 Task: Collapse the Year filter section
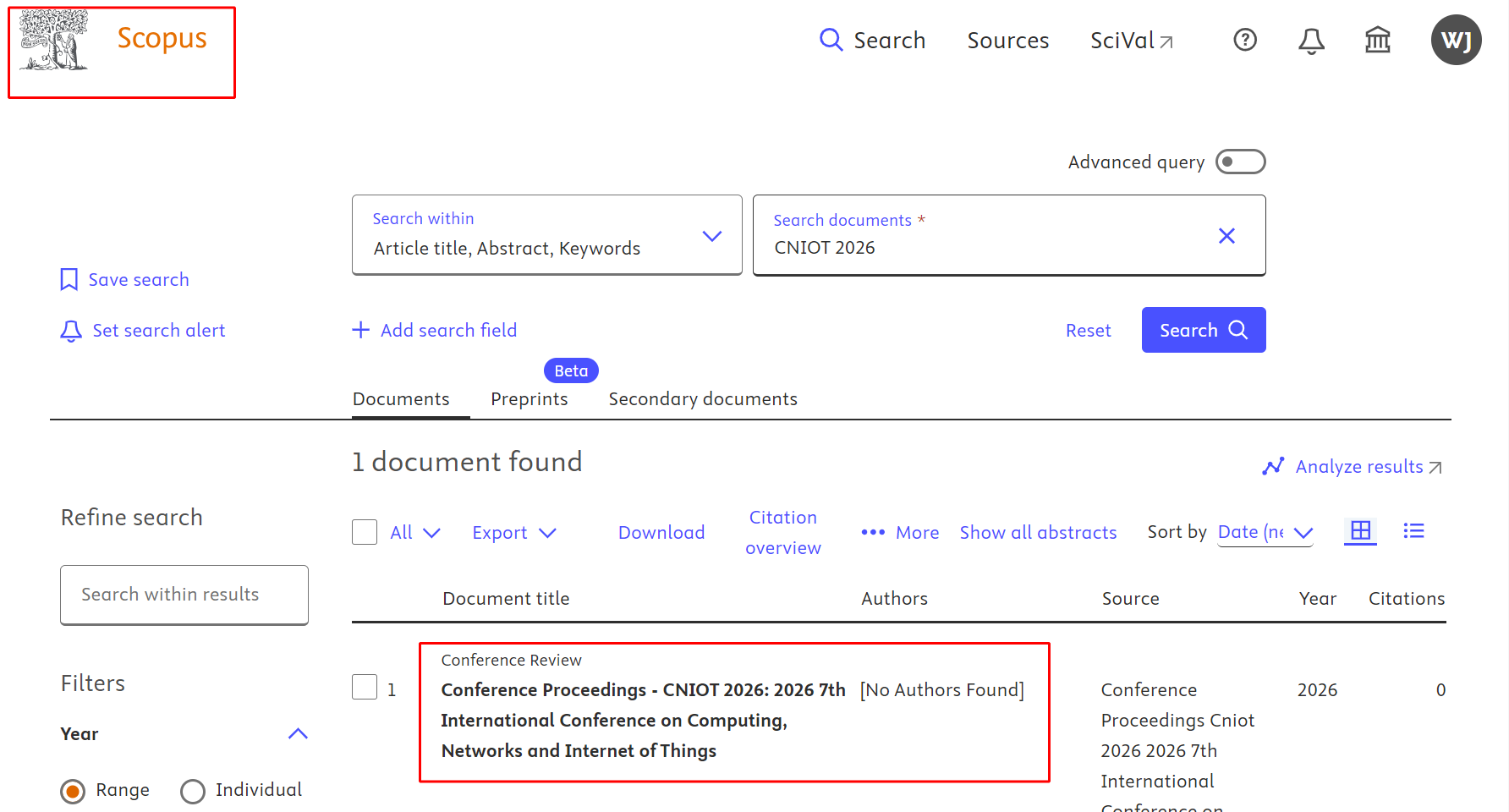(x=298, y=734)
